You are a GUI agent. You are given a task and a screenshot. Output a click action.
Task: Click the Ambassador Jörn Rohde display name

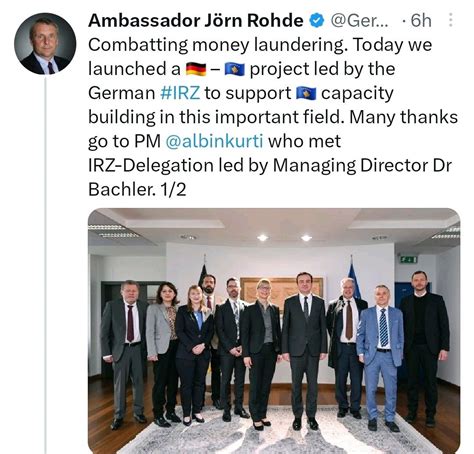pyautogui.click(x=196, y=21)
